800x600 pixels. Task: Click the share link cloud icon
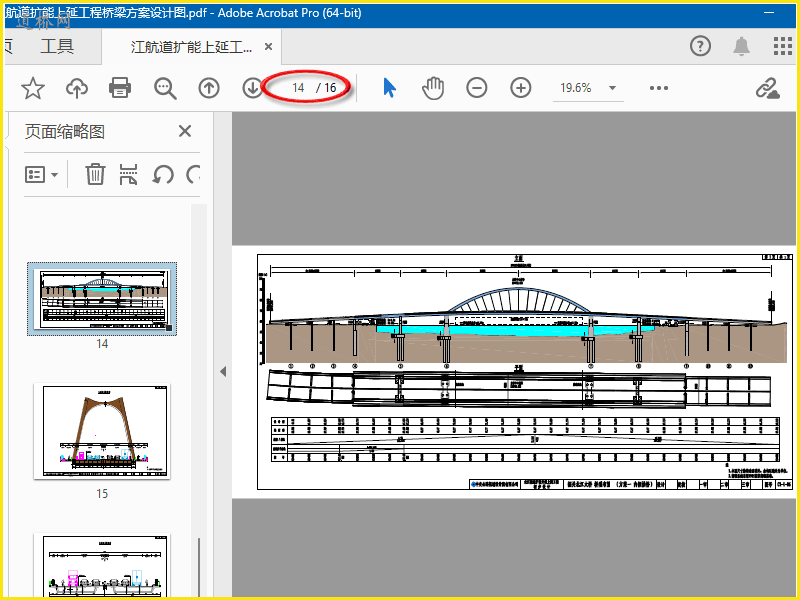[768, 88]
